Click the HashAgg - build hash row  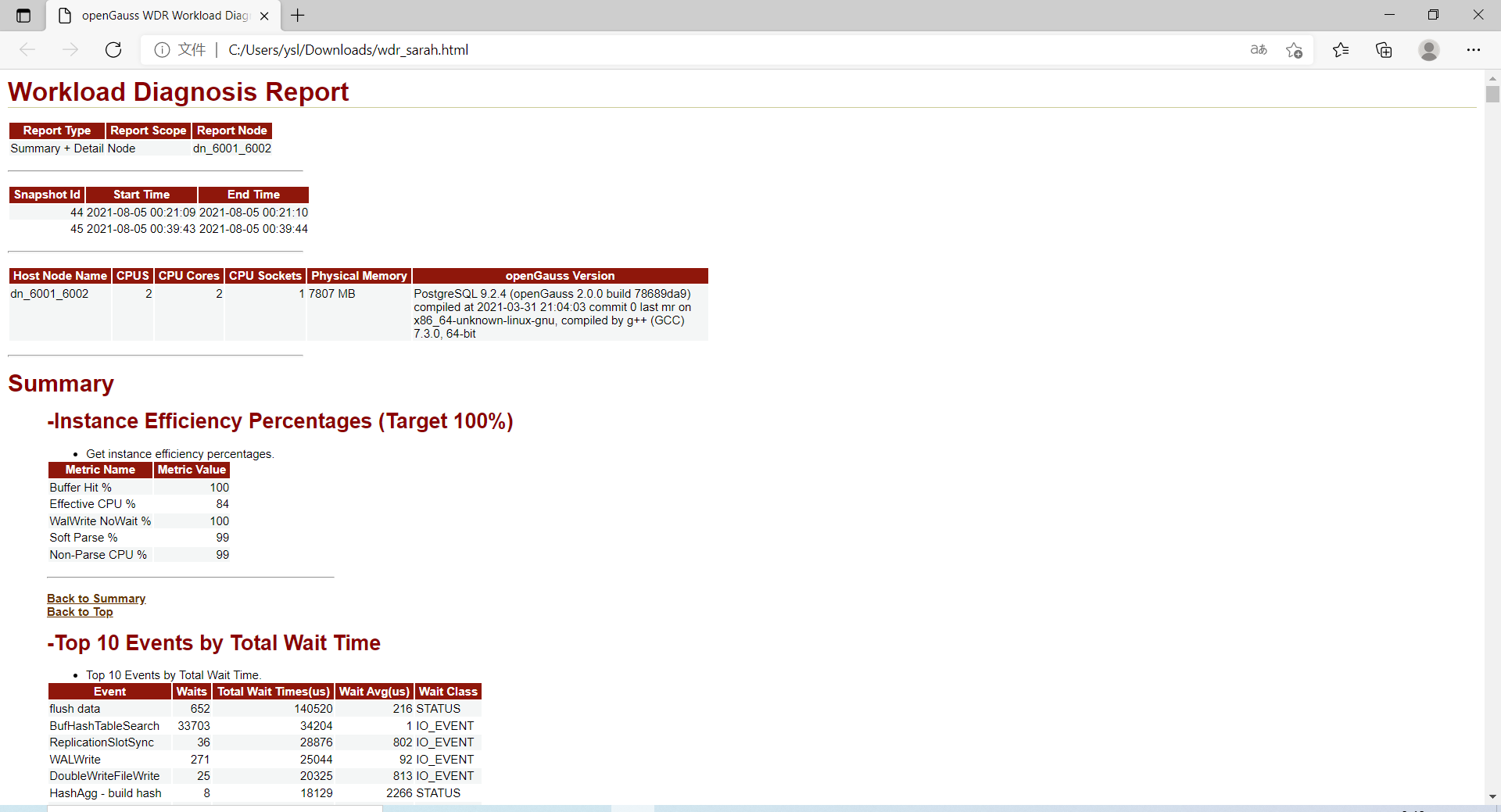265,793
